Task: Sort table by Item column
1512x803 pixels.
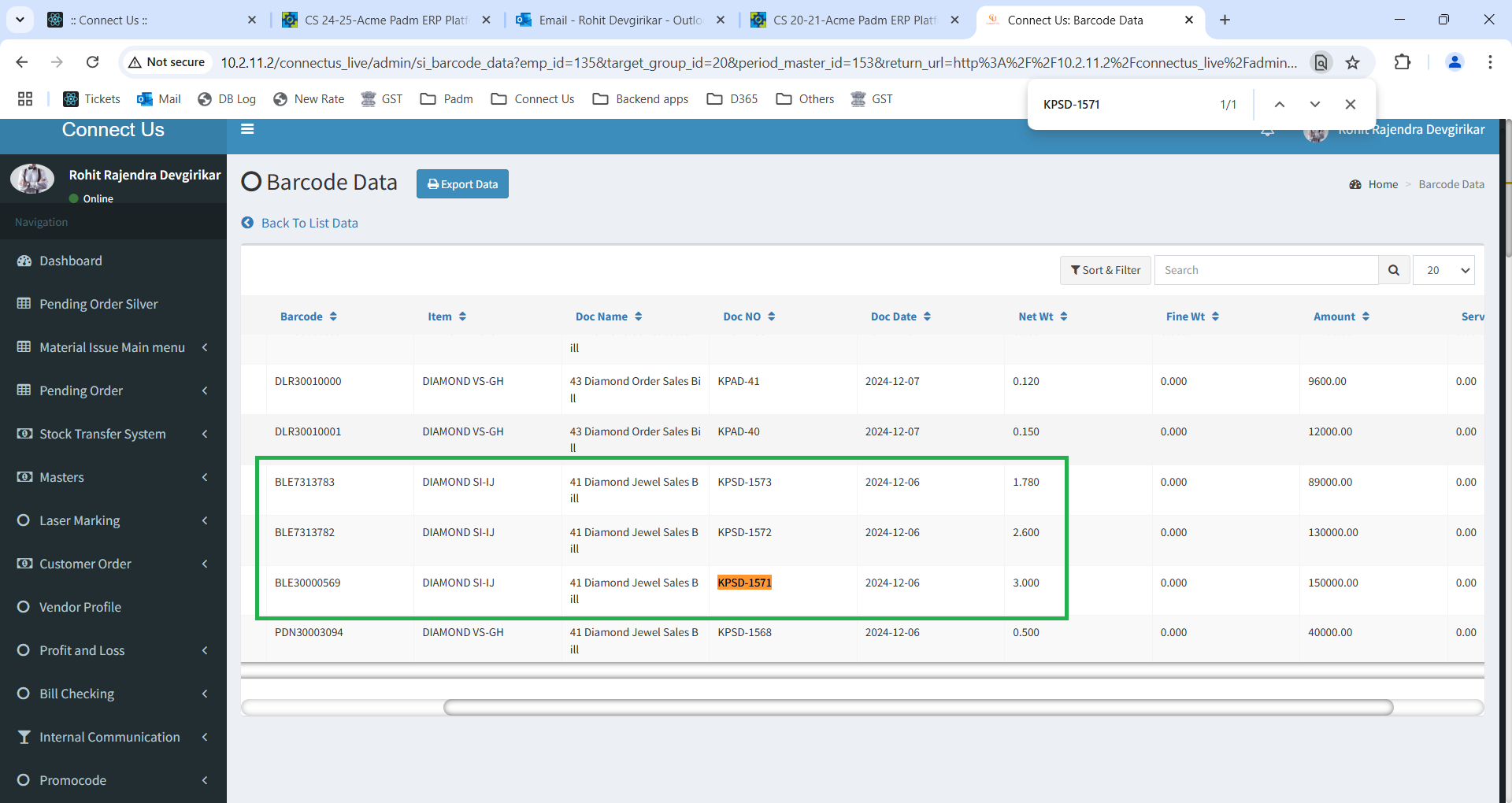Action: point(447,316)
